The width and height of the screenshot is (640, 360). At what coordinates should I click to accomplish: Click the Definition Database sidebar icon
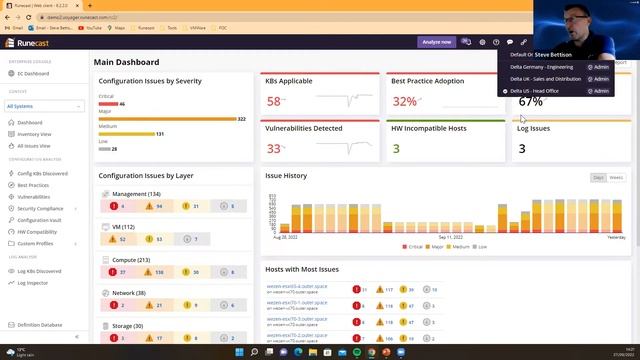11,325
